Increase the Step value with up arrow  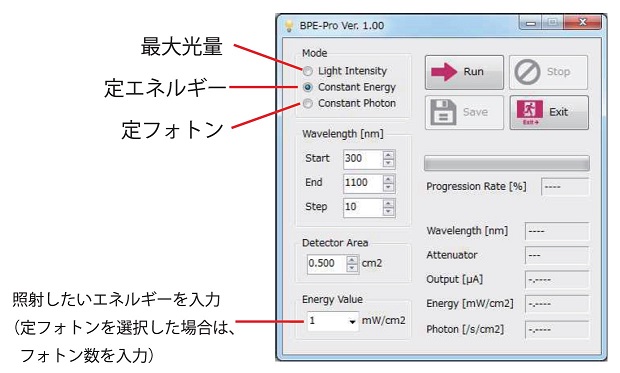click(388, 204)
